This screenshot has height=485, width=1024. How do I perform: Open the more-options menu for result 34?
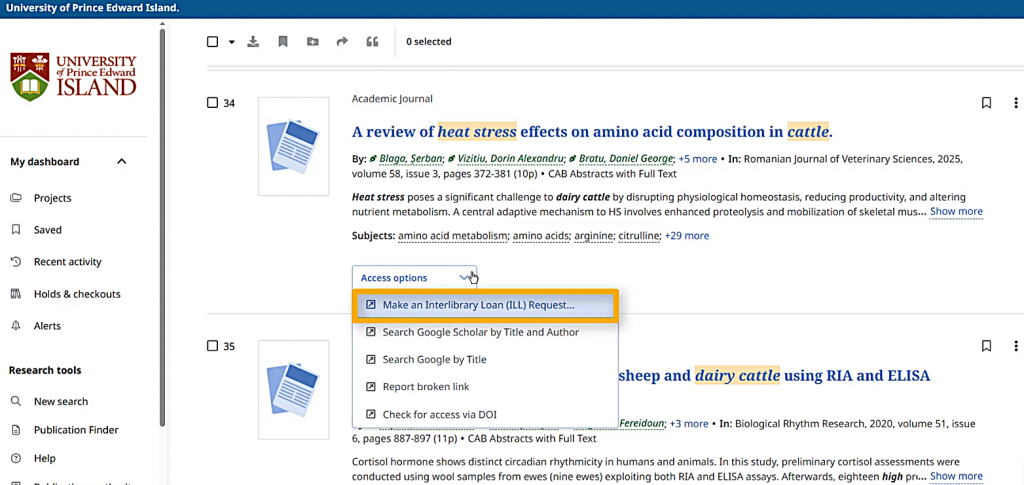1016,103
